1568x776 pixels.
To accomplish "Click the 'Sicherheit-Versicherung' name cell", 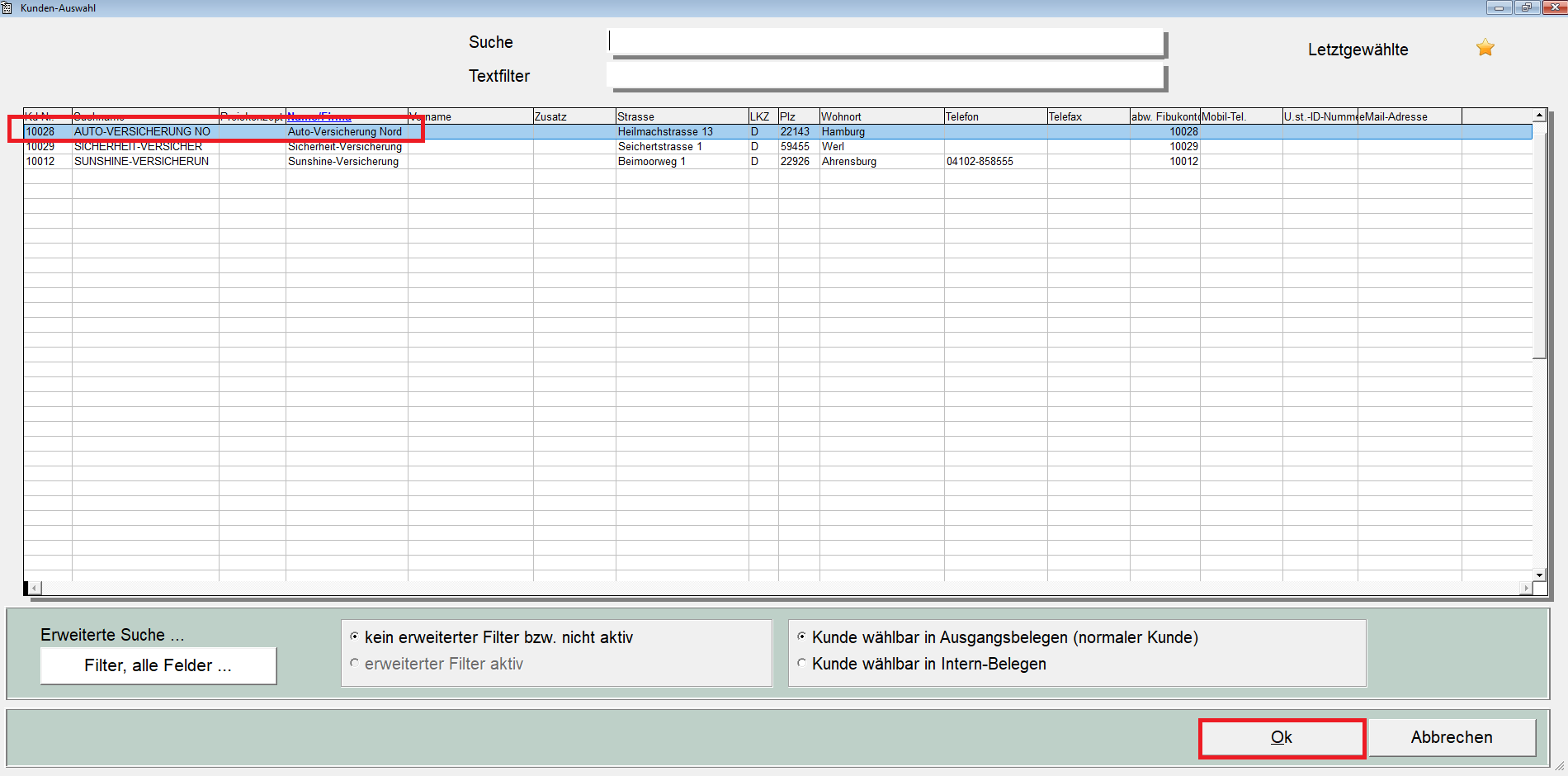I will coord(347,146).
